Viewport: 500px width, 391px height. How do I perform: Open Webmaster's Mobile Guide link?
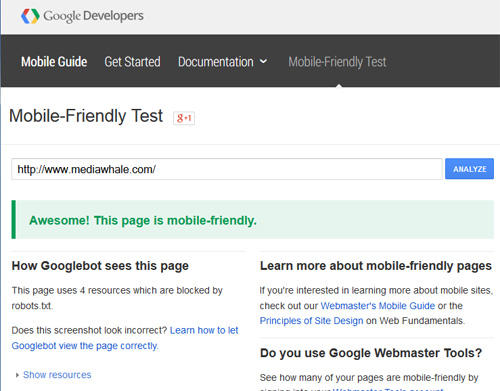coord(378,306)
